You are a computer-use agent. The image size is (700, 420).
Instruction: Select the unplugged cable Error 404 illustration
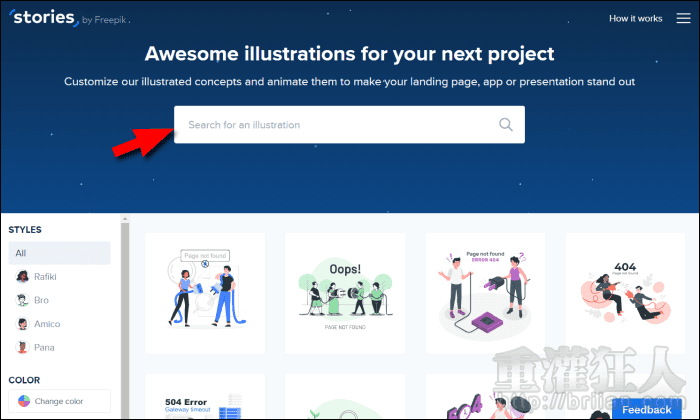485,293
